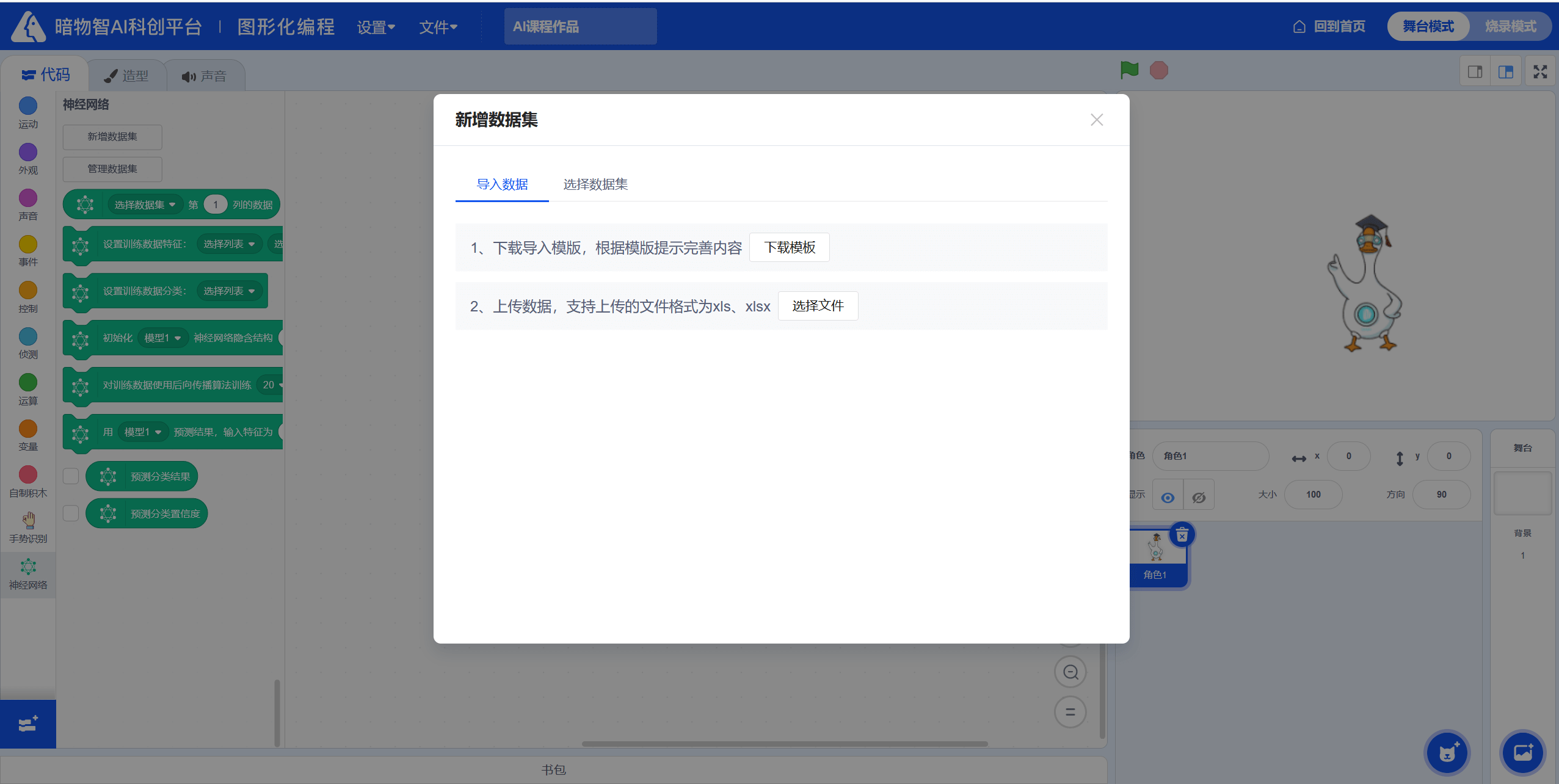Click the 下载模板 button

tap(789, 247)
